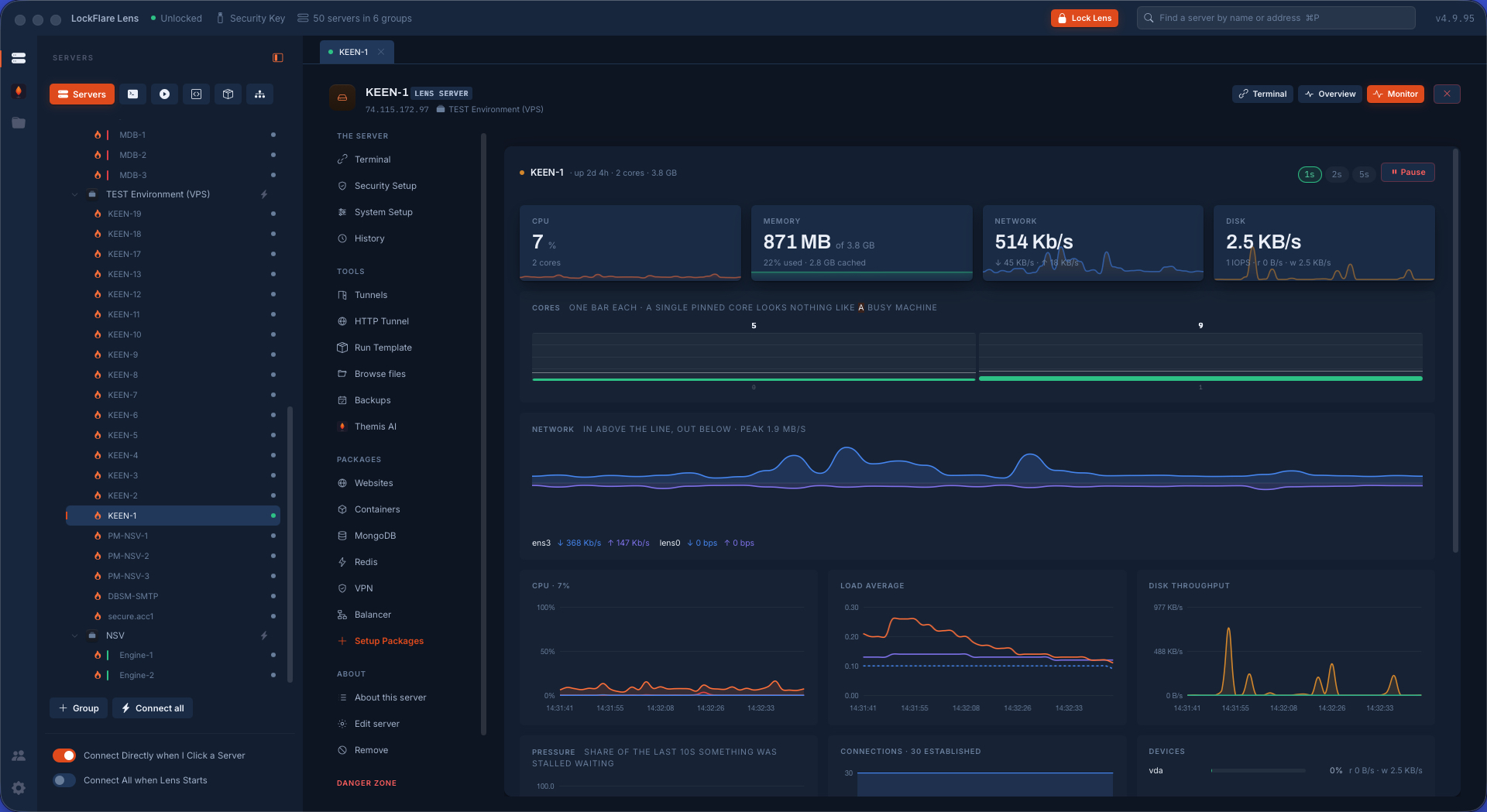Select the 2s refresh interval
The image size is (1487, 812).
point(1337,174)
